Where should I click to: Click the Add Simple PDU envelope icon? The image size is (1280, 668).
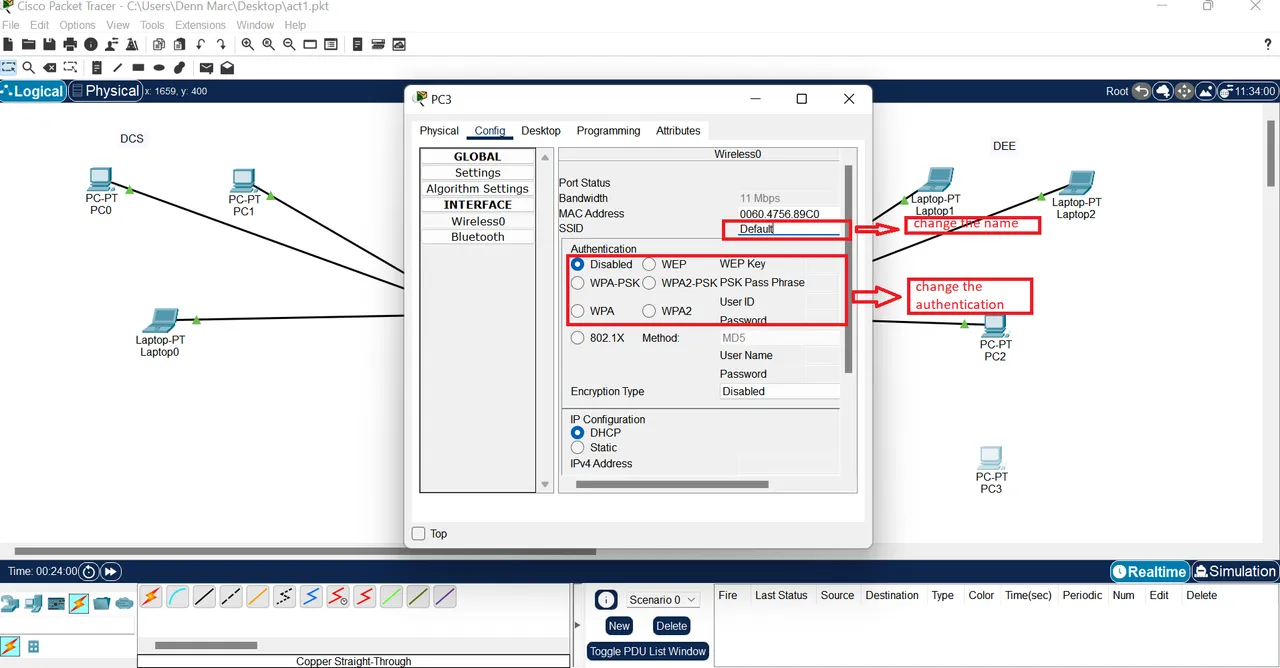206,68
